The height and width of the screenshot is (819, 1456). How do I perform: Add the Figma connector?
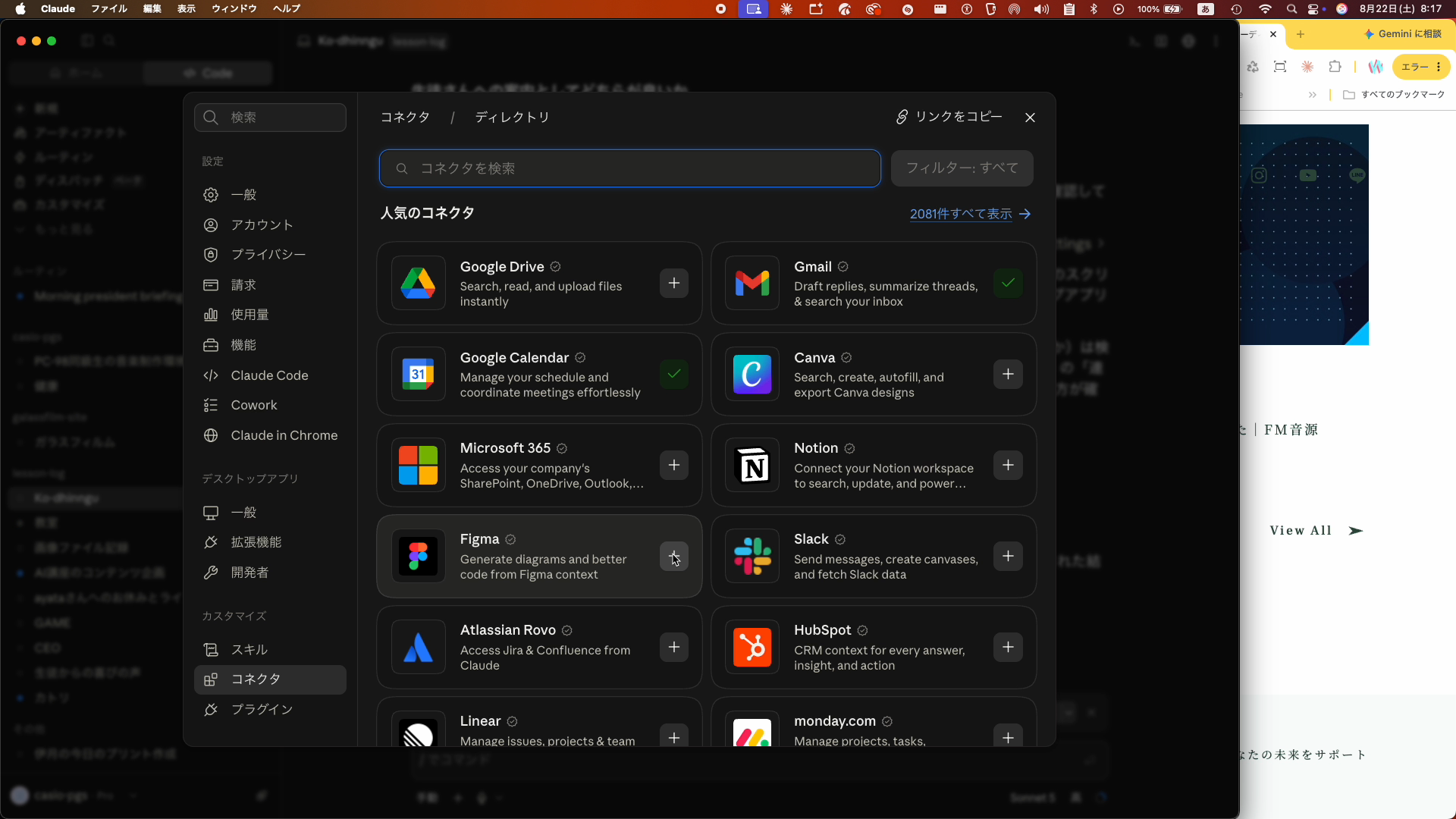click(673, 556)
